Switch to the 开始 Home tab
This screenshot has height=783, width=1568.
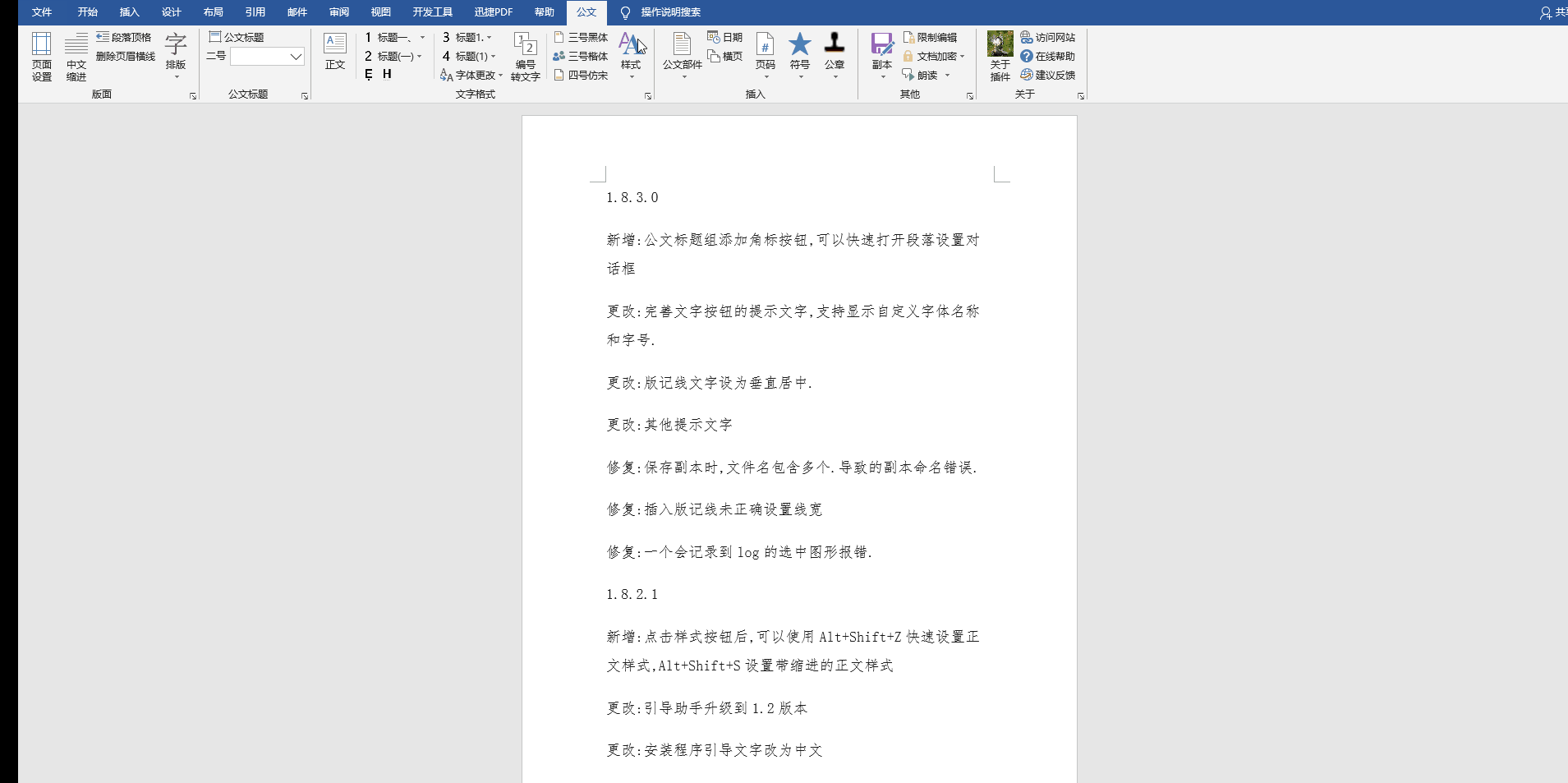88,12
